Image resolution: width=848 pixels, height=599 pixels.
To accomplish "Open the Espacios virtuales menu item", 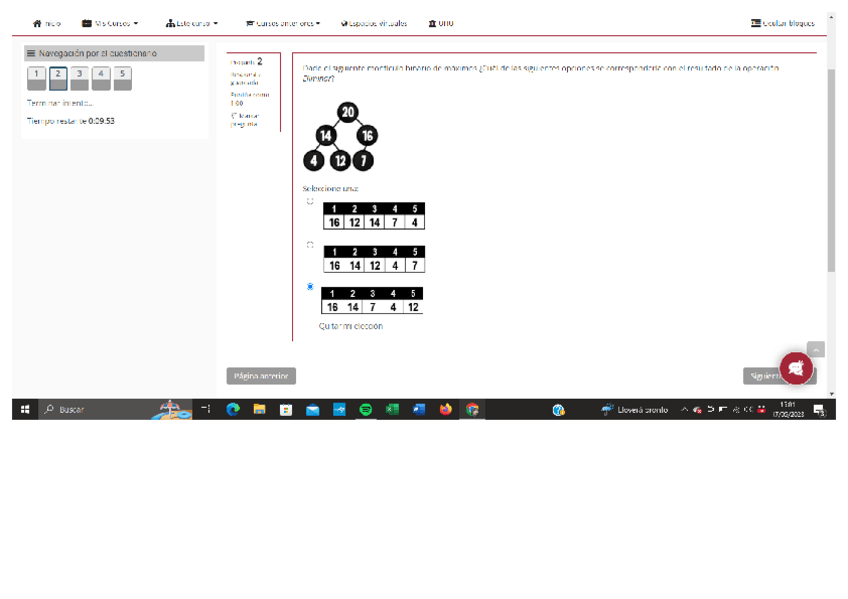I will 374,23.
